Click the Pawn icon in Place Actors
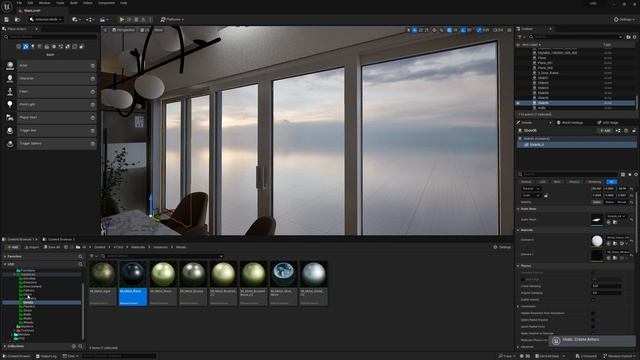The image size is (640, 360). coord(10,91)
